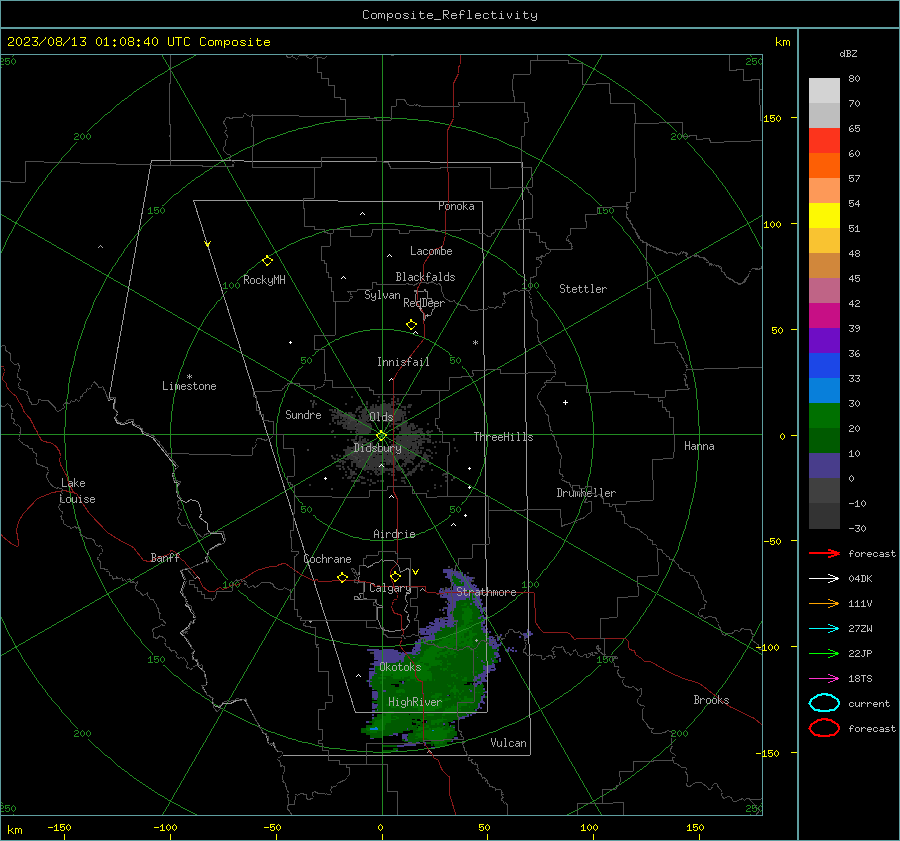The width and height of the screenshot is (900, 841).
Task: Click the Olds city label
Action: coord(381,417)
